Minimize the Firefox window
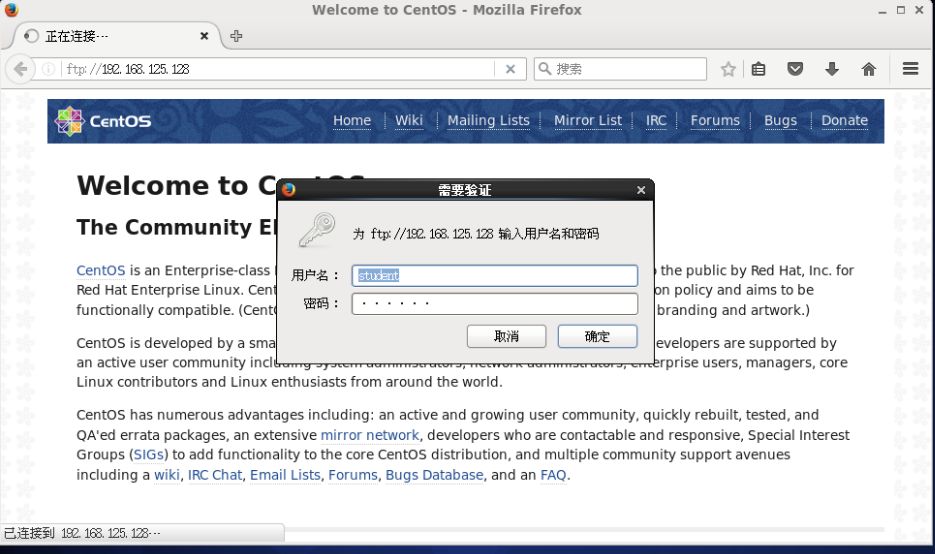Image resolution: width=935 pixels, height=554 pixels. (x=882, y=10)
